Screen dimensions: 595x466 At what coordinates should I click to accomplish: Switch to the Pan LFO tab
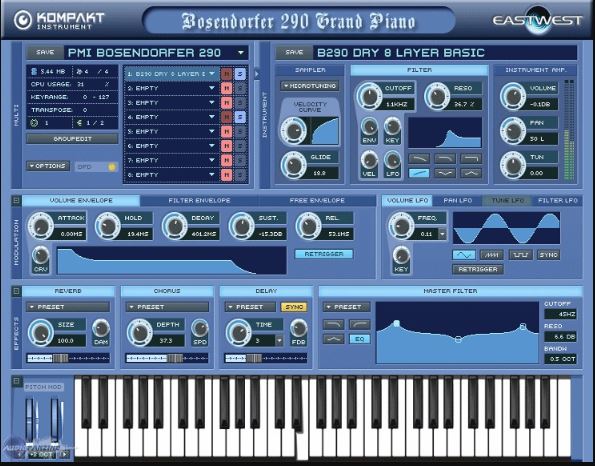(458, 200)
